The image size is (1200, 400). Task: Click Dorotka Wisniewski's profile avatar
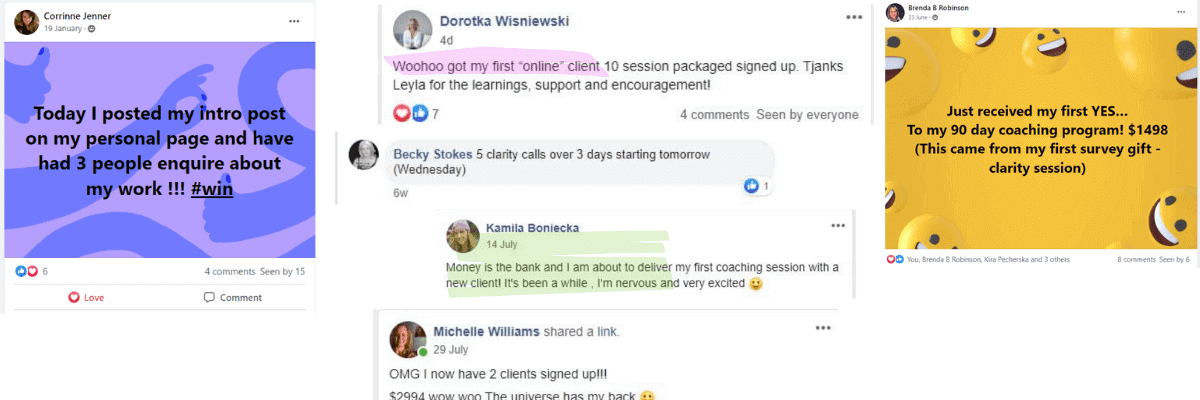click(x=412, y=29)
